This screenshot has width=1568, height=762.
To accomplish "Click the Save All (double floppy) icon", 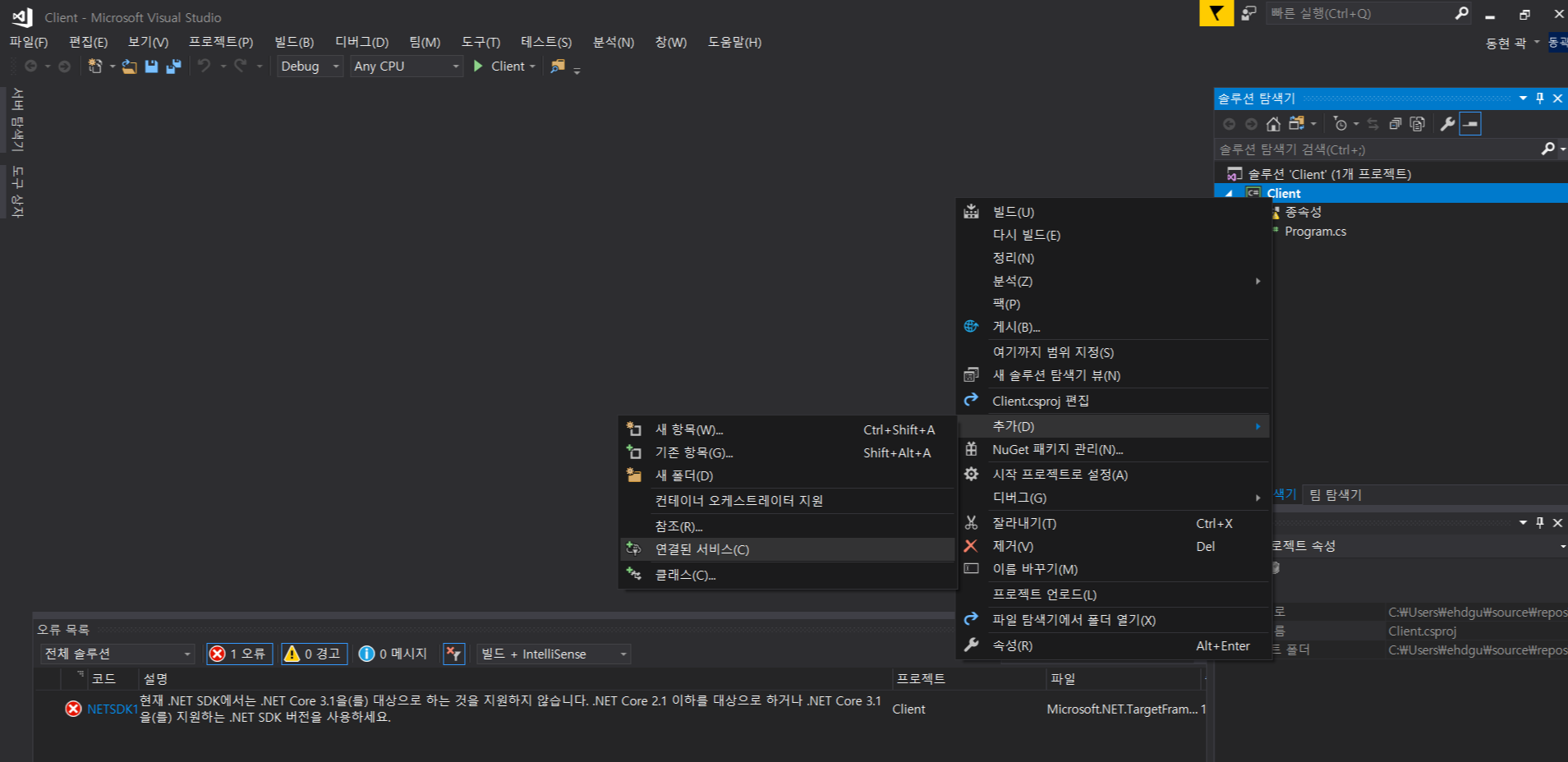I will [173, 67].
